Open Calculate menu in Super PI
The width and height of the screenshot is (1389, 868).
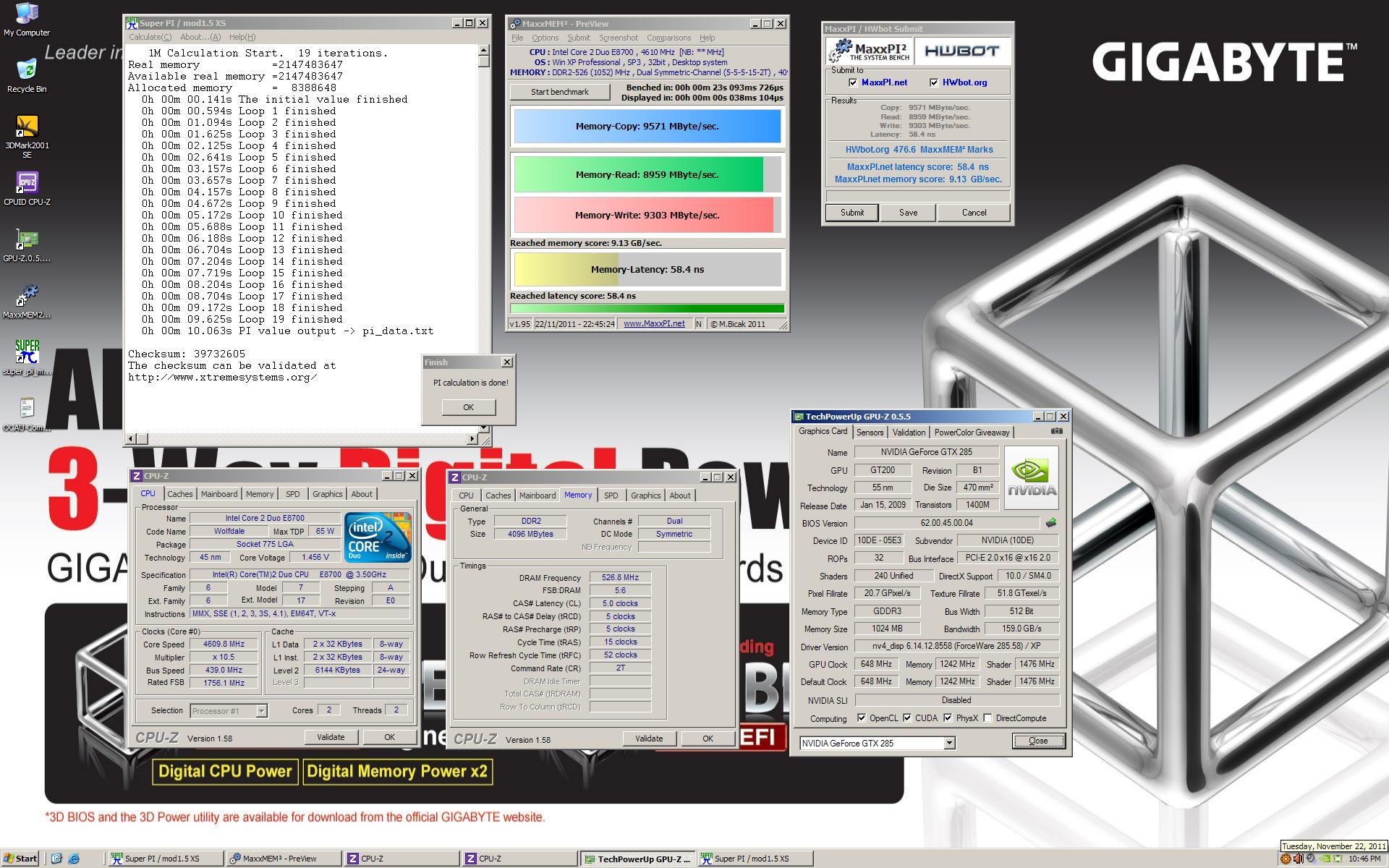click(150, 37)
